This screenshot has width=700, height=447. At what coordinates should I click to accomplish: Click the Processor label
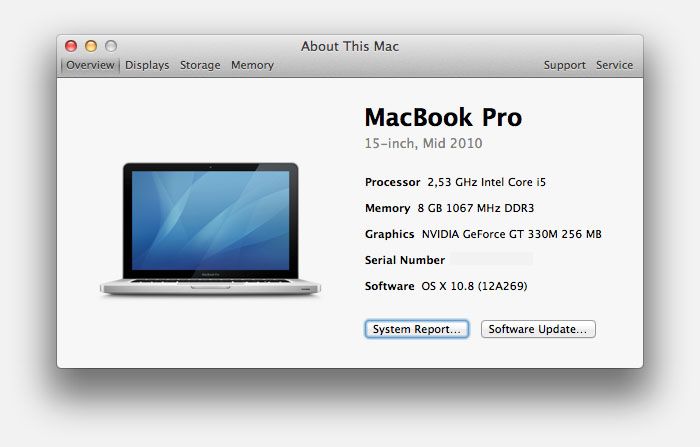pyautogui.click(x=392, y=182)
